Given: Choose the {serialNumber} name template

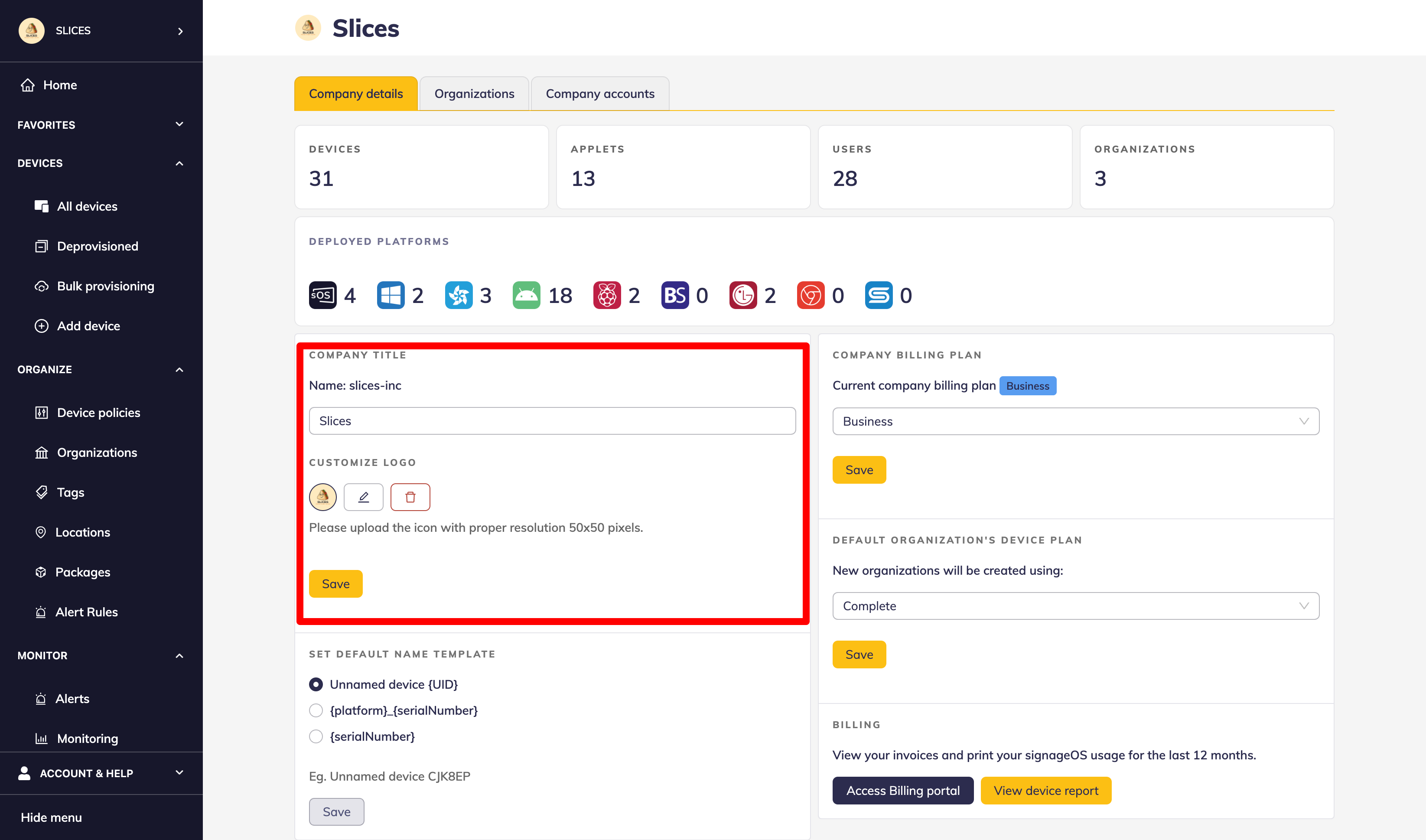Looking at the screenshot, I should click(x=316, y=736).
